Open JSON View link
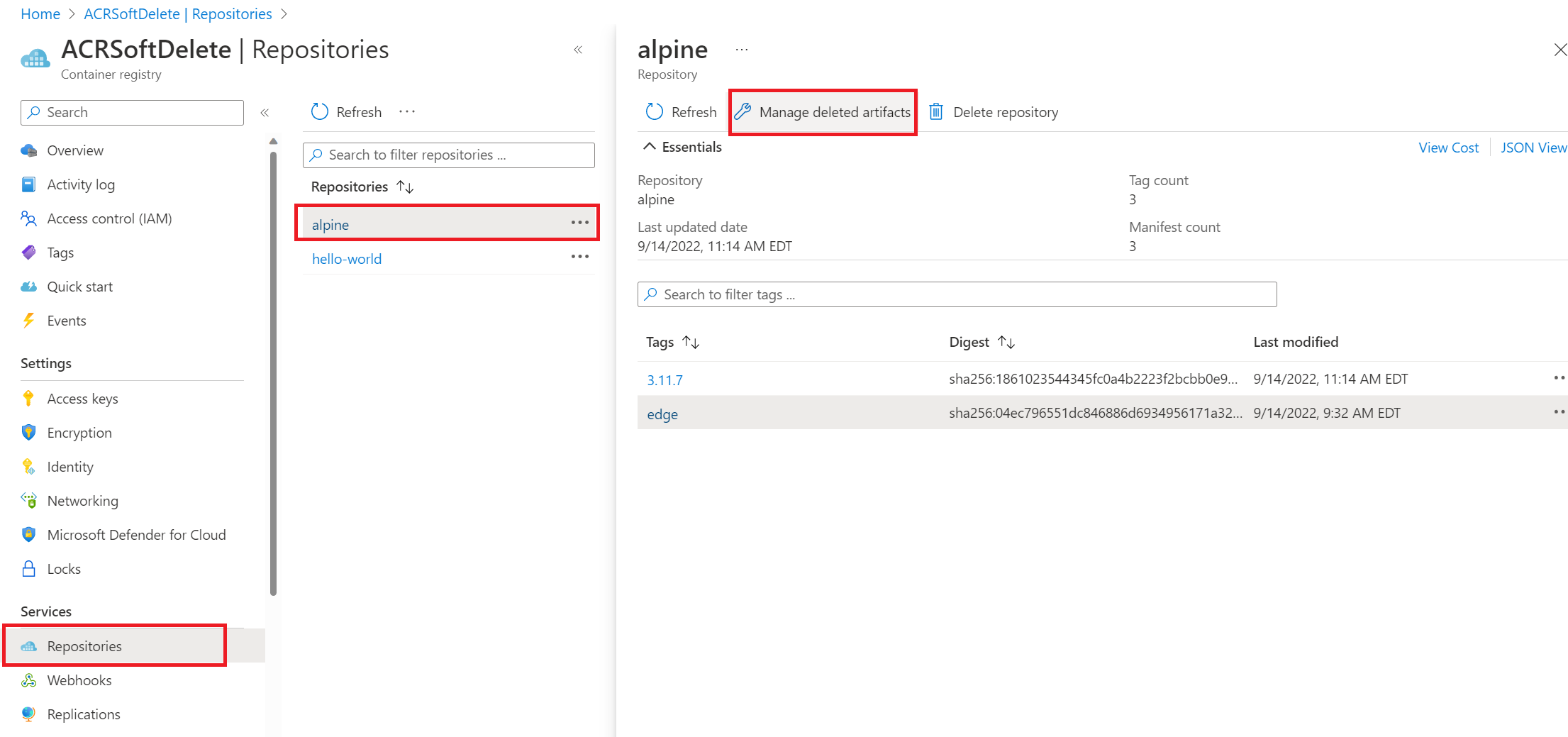 1533,148
